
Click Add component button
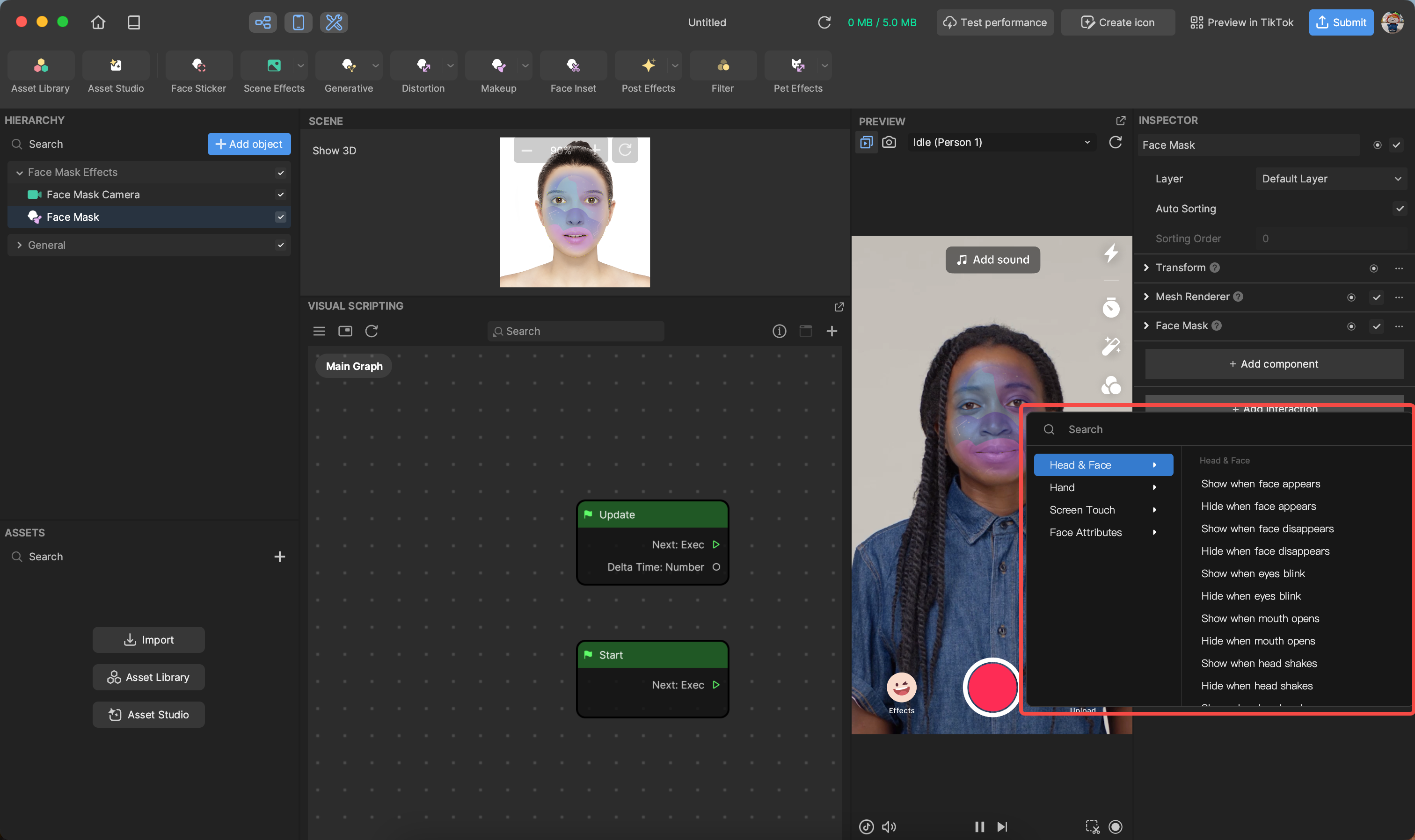tap(1274, 364)
